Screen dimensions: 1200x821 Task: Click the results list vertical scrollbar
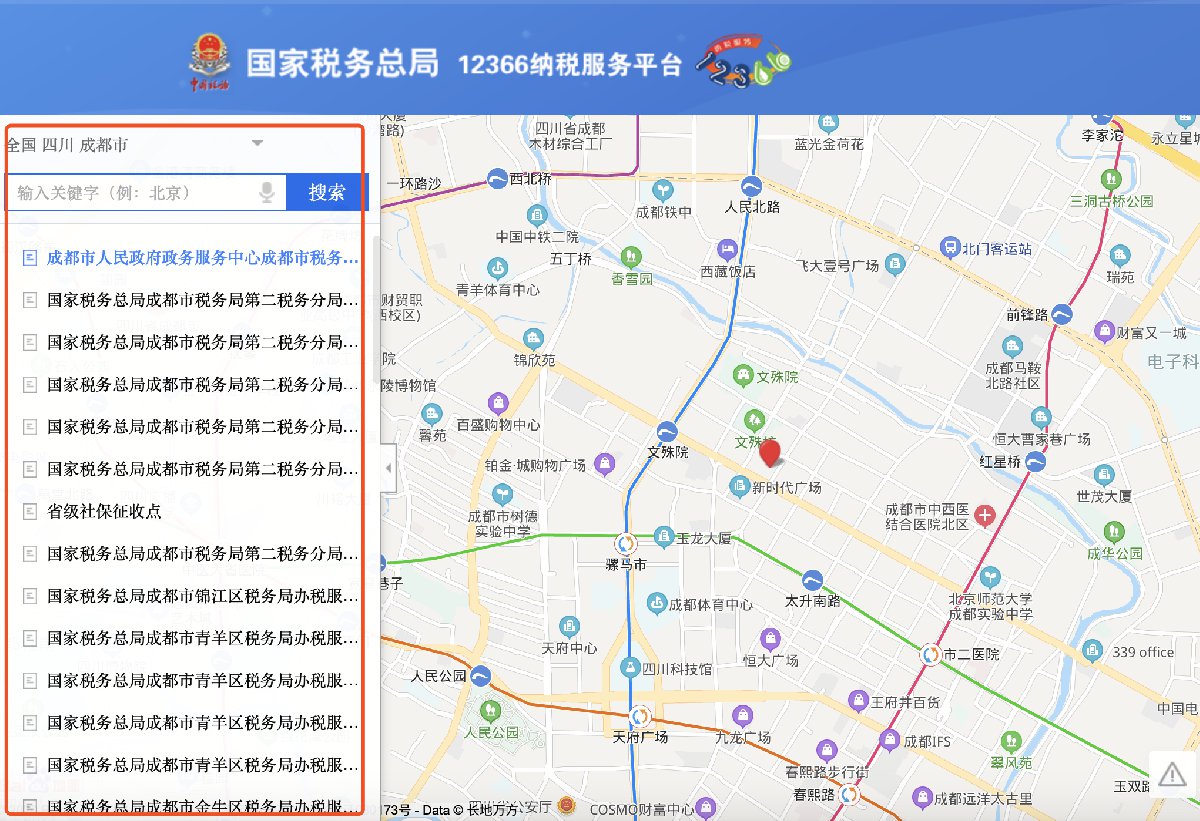(376, 310)
